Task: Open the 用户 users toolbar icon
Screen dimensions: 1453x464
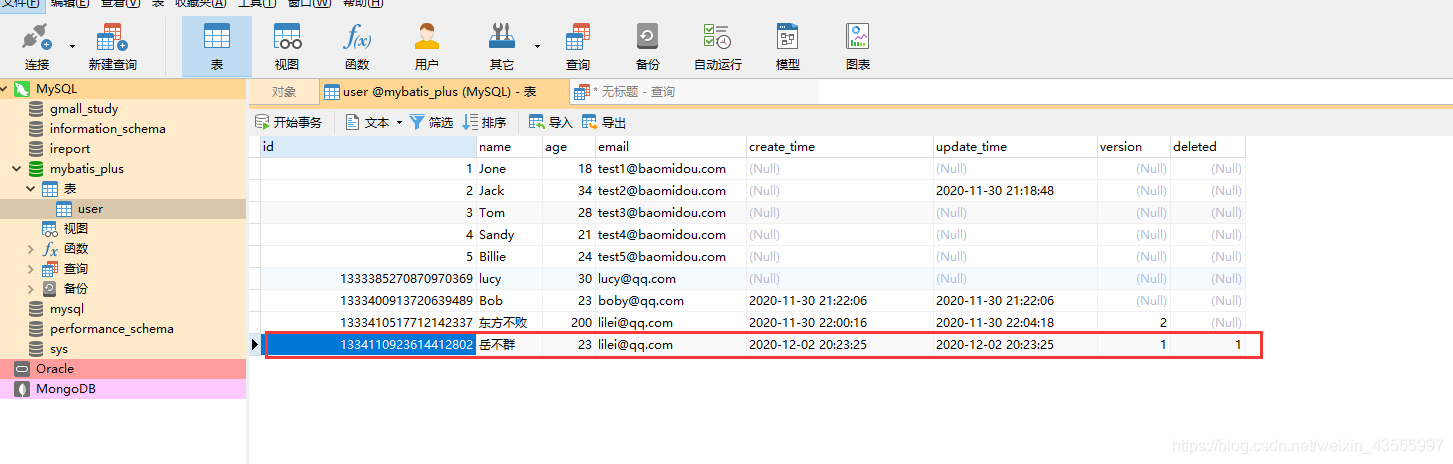Action: click(x=427, y=46)
